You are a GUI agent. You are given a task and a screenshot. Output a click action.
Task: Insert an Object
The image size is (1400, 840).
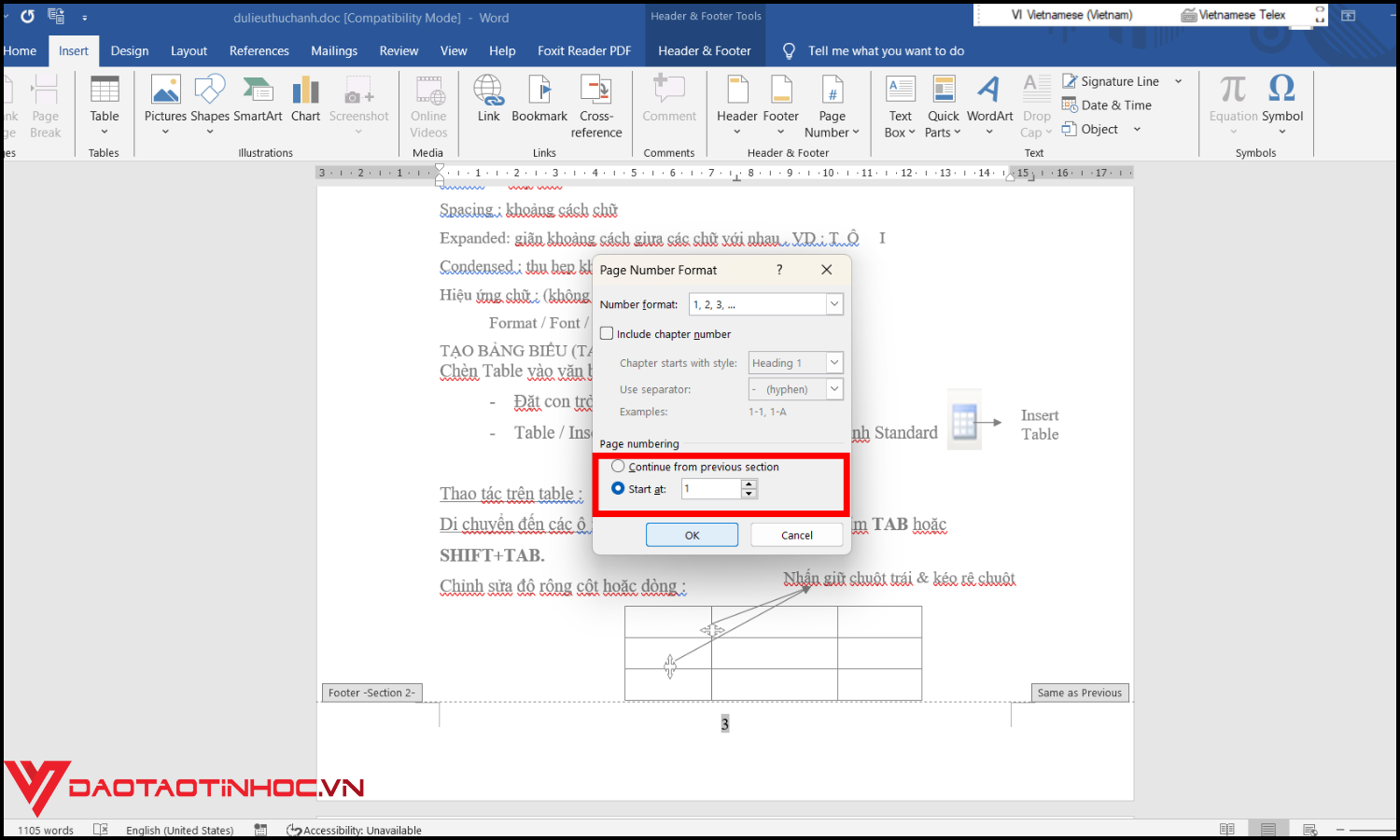[x=1090, y=130]
